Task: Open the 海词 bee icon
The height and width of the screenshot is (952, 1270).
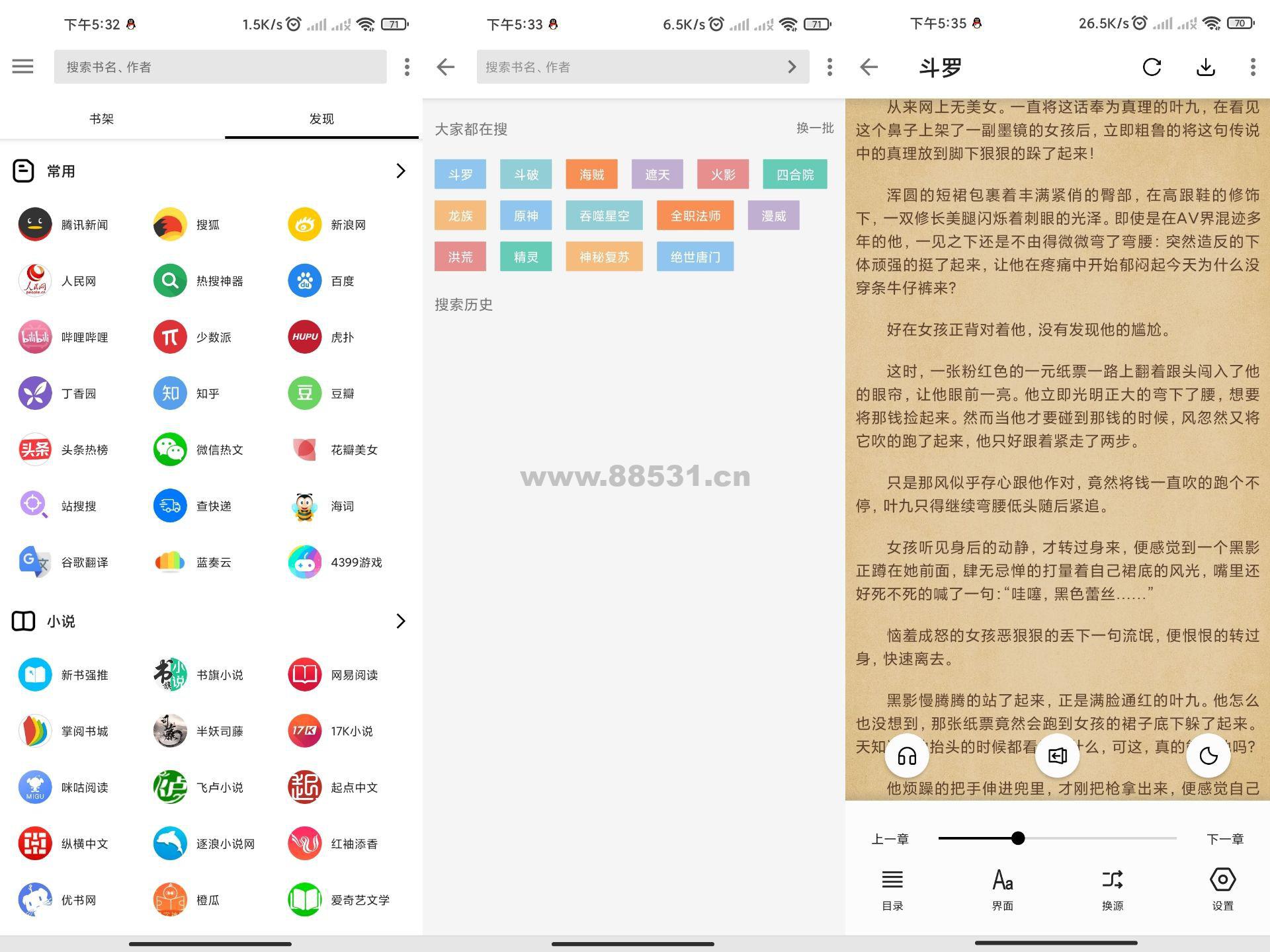Action: click(305, 506)
